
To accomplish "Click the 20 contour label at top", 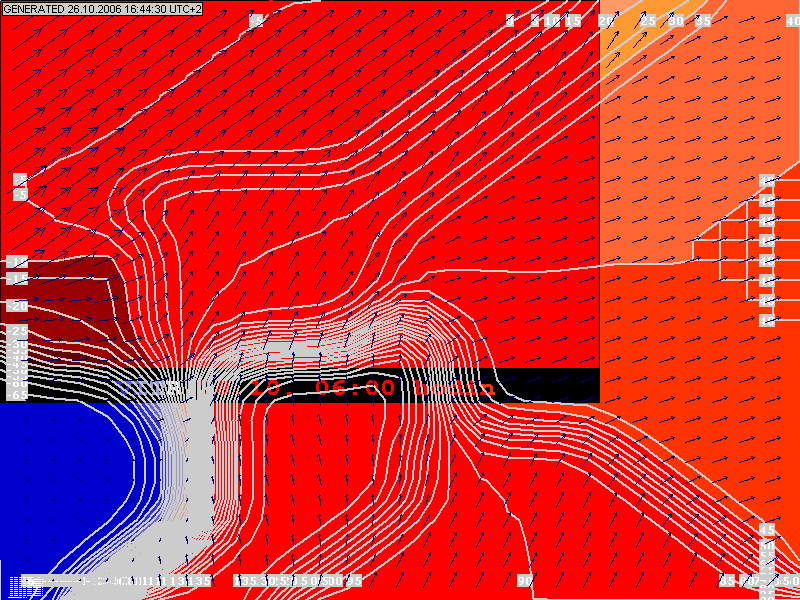I will (x=606, y=20).
